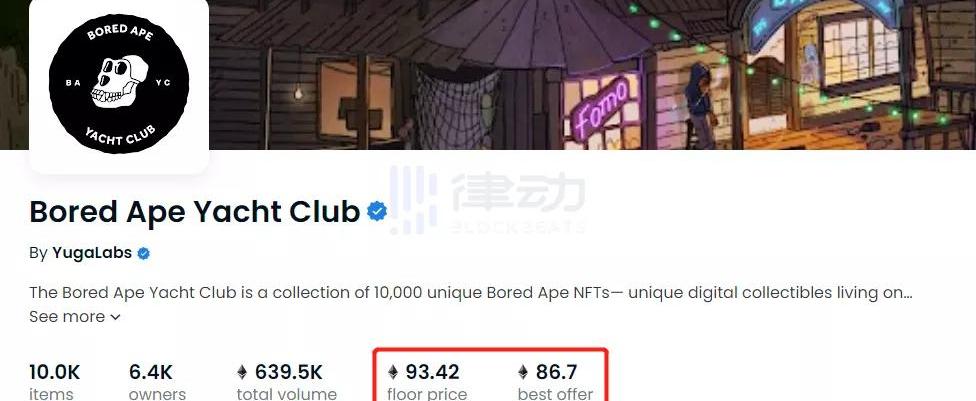This screenshot has width=976, height=401.
Task: Click the 93.42 floor price value
Action: (432, 372)
